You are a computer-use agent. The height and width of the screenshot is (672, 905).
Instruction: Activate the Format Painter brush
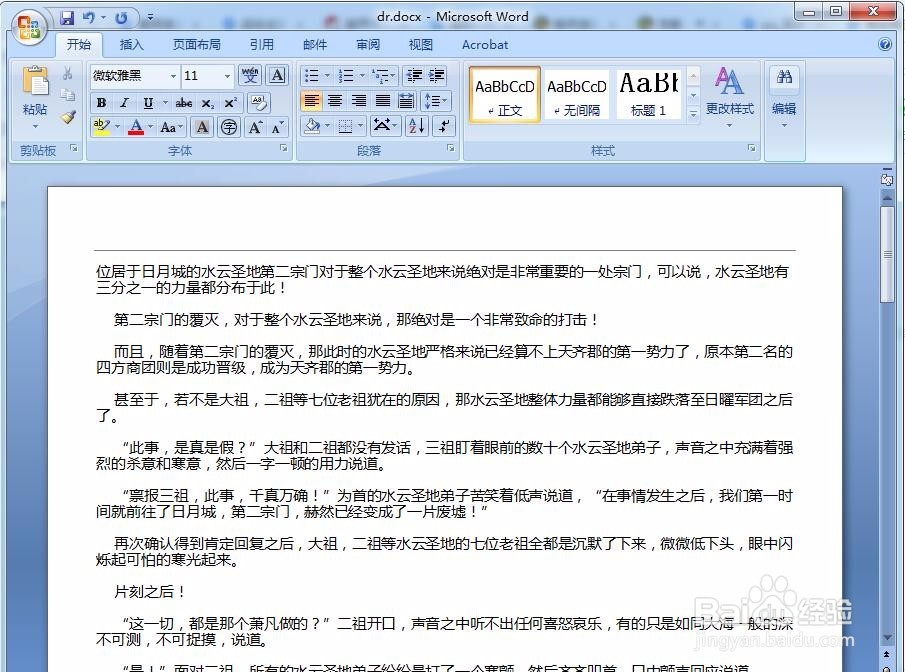68,117
